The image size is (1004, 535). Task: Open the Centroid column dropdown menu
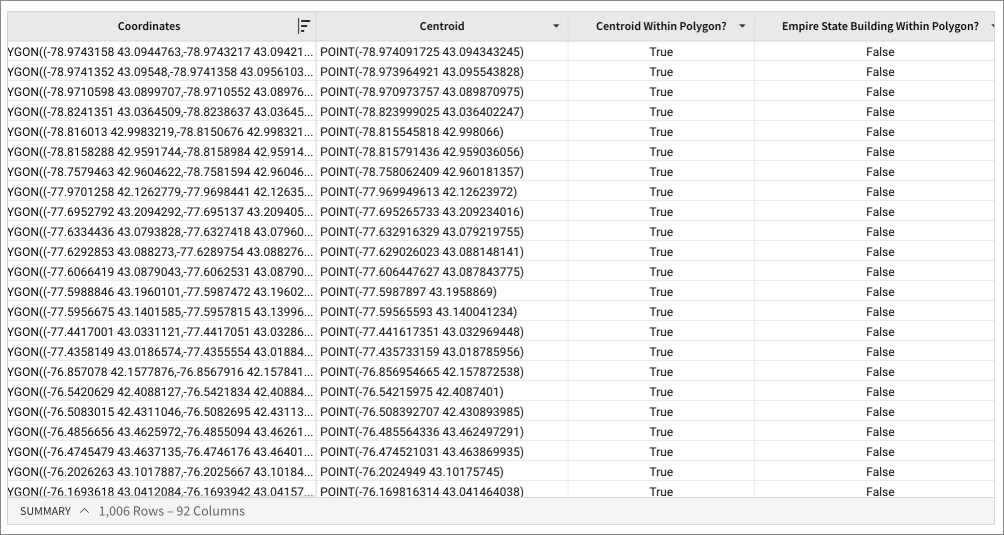coord(556,26)
